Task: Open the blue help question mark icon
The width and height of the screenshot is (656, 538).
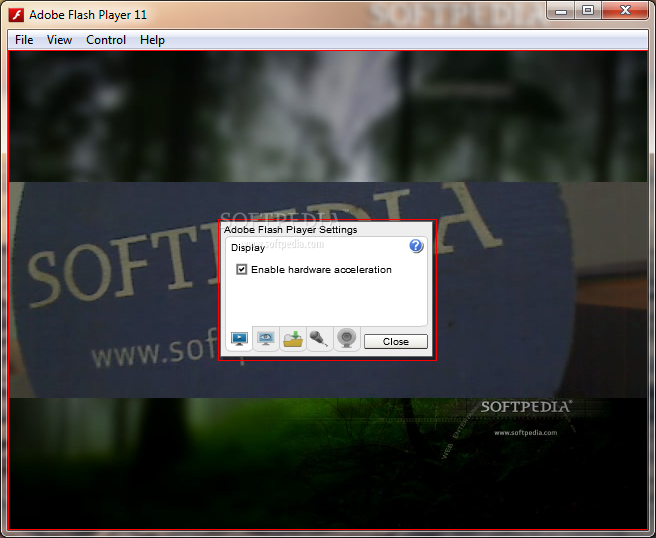Action: 416,246
